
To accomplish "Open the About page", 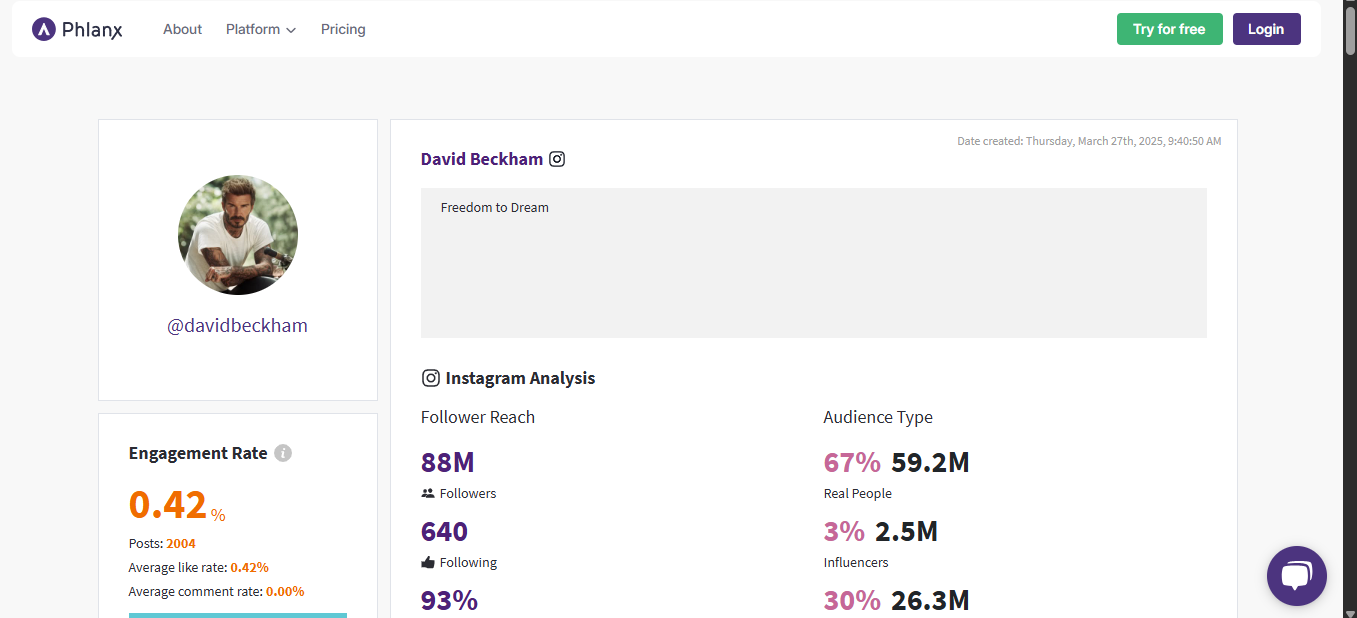I will (183, 29).
